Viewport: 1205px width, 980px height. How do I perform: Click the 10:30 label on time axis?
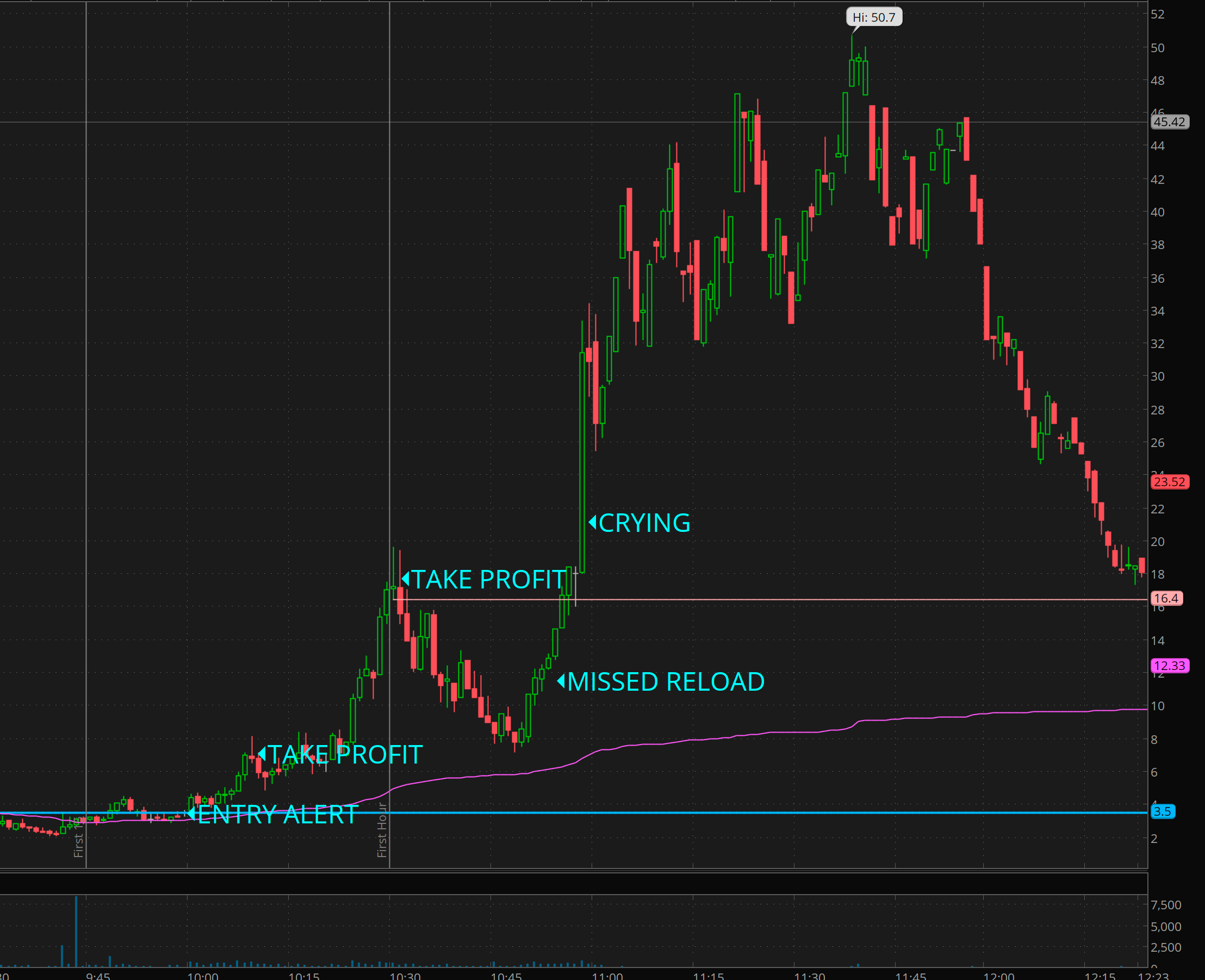pos(405,976)
